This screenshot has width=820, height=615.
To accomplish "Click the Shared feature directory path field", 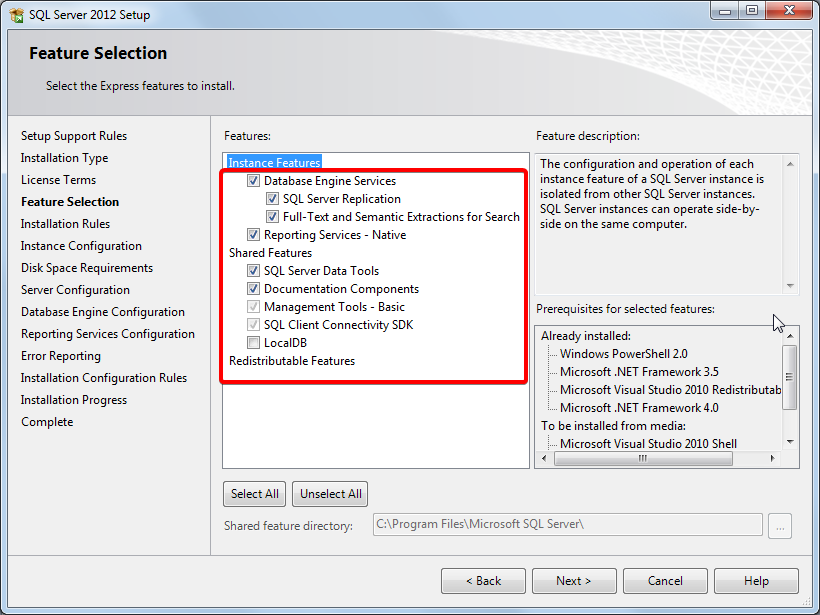I will pyautogui.click(x=567, y=525).
